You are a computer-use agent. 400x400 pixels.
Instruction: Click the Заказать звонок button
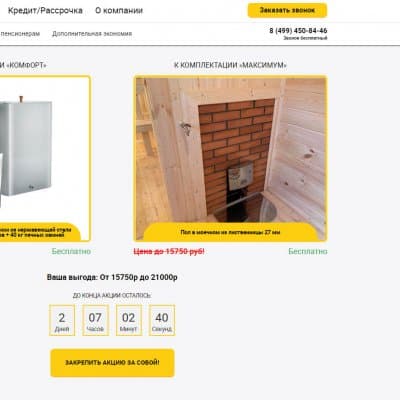point(287,10)
